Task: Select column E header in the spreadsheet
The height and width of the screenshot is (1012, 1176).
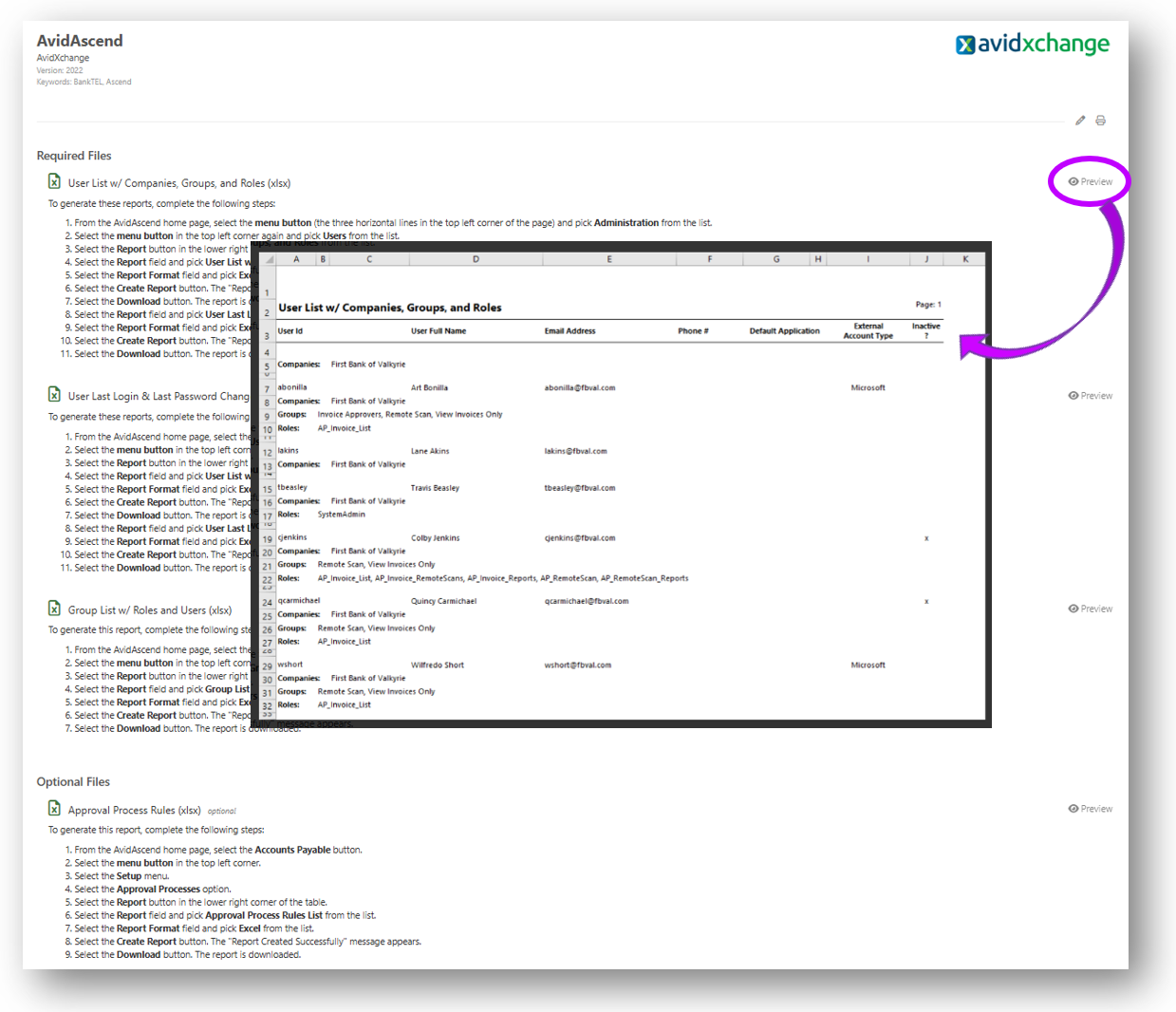Action: pos(609,259)
